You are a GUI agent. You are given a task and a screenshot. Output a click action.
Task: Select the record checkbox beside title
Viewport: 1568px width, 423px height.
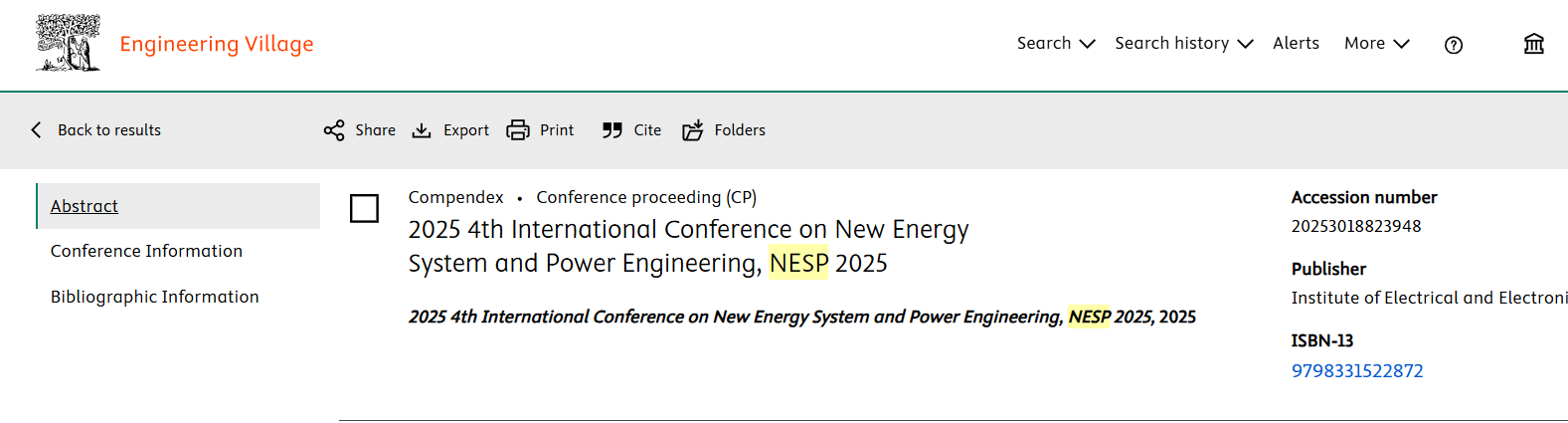(x=364, y=208)
